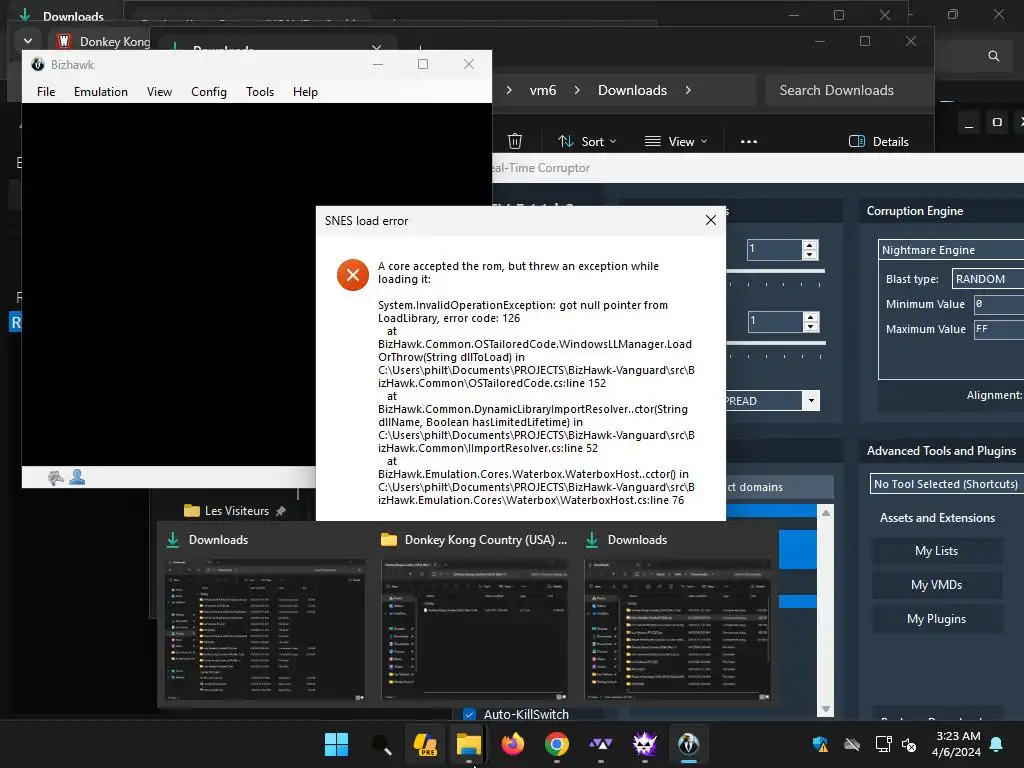This screenshot has height=768, width=1024.
Task: Open File Explorer from the taskbar
Action: pos(468,744)
